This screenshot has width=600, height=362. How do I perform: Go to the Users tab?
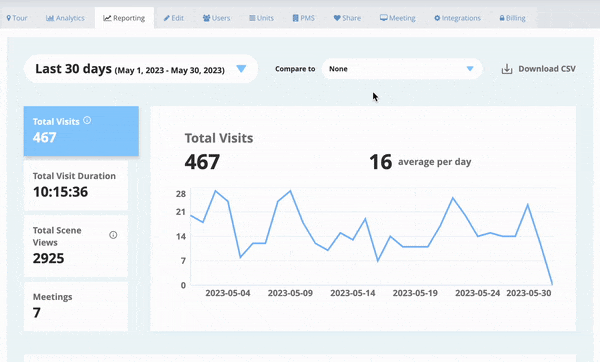(x=217, y=18)
